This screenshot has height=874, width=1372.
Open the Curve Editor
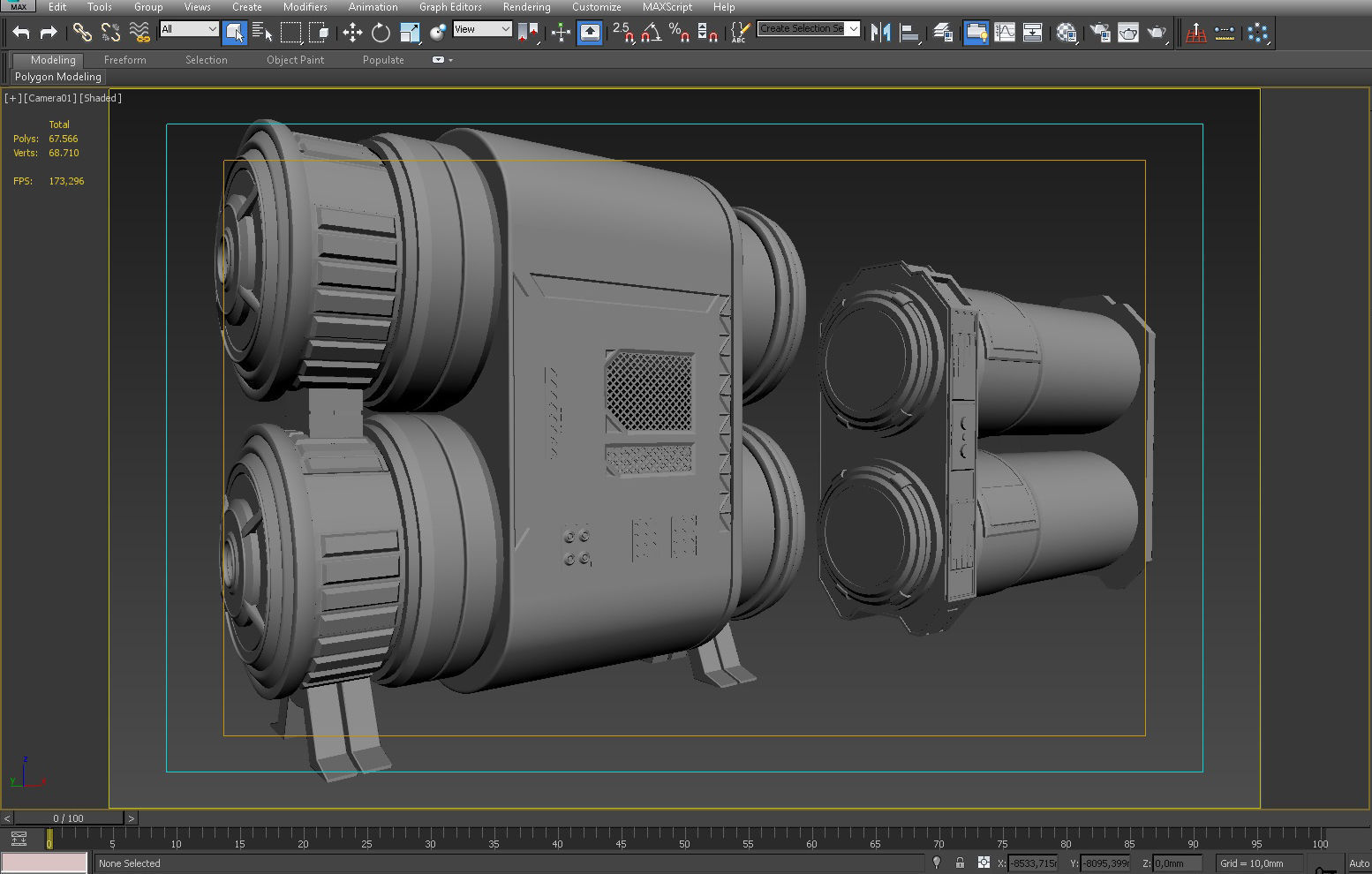[x=1005, y=33]
